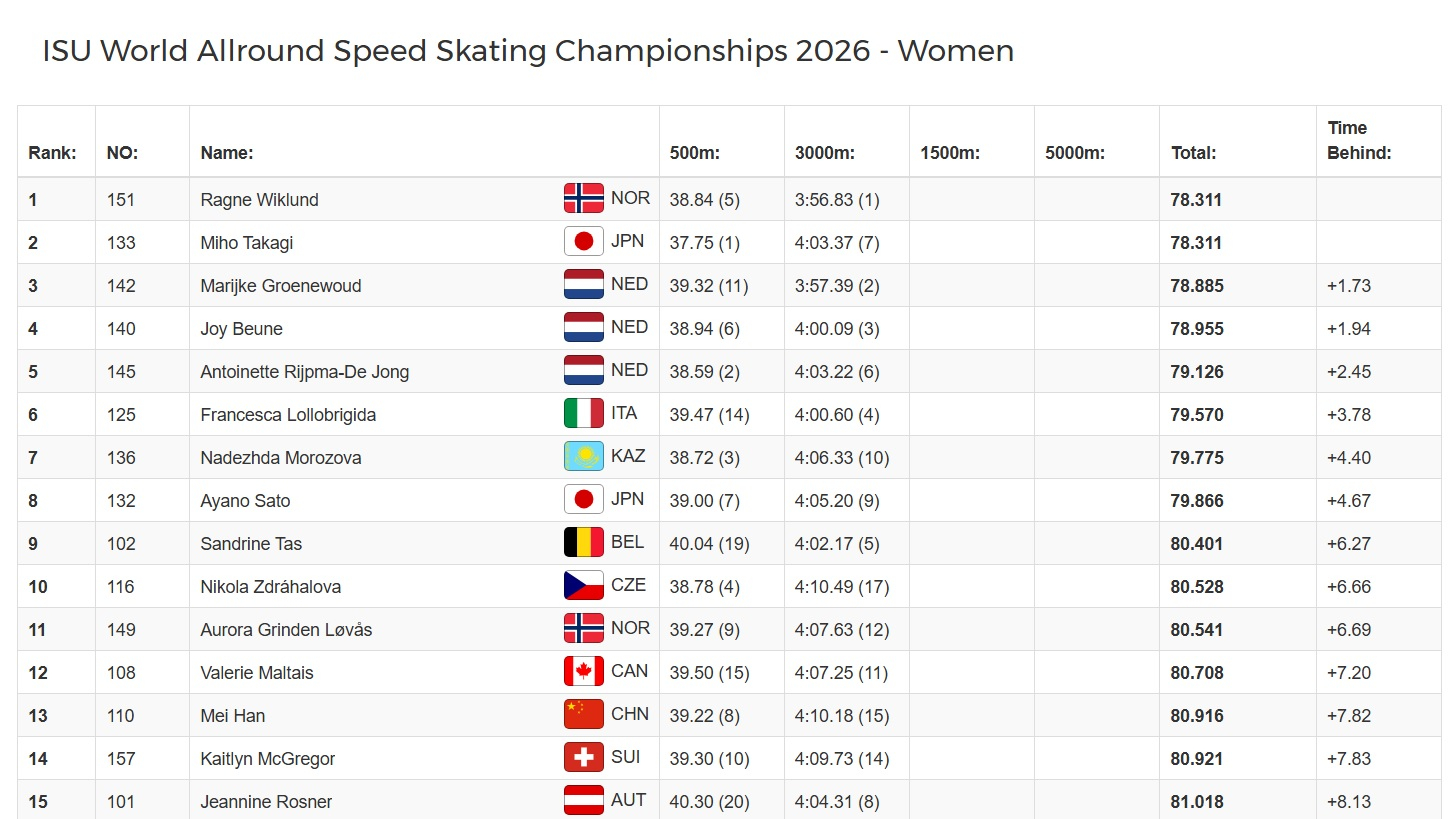Screen dimensions: 1453x819
Task: Click the 500m column header
Action: [695, 153]
